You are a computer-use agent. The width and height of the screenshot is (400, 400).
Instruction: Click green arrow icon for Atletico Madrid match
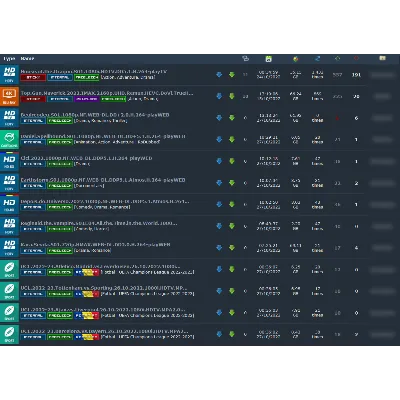click(232, 269)
